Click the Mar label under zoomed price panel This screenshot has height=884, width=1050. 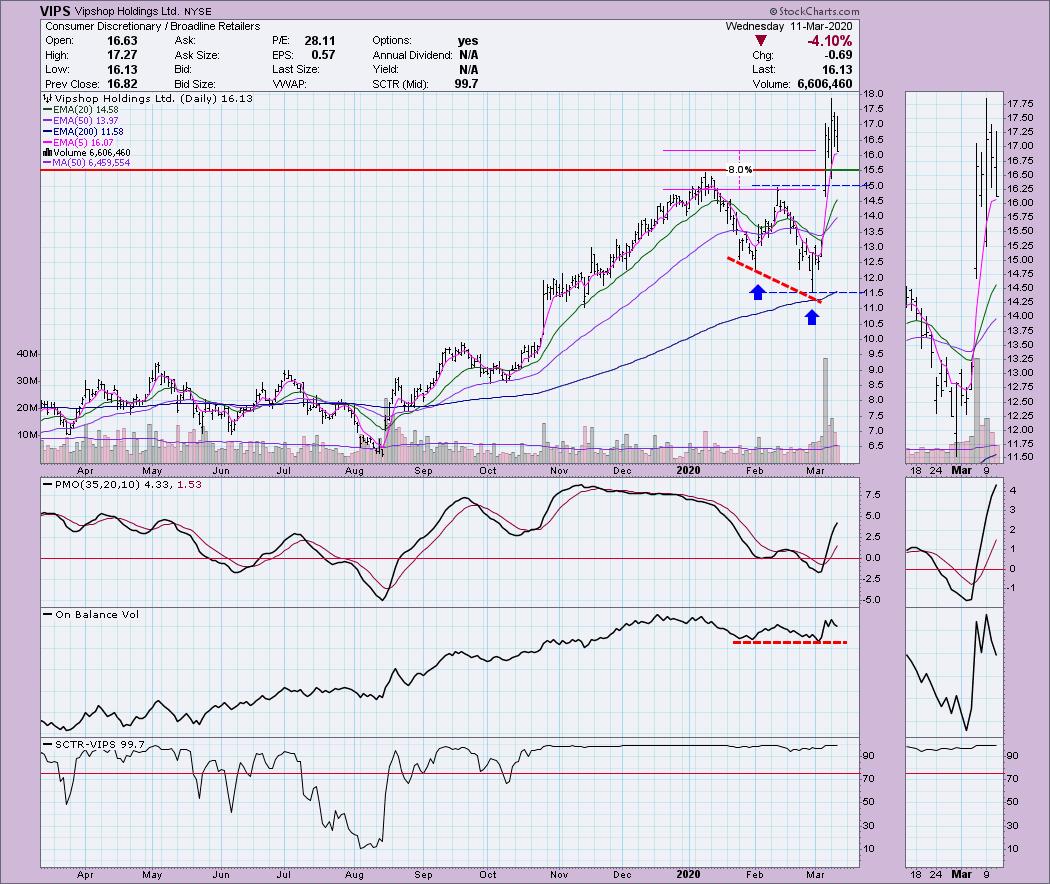click(x=962, y=470)
